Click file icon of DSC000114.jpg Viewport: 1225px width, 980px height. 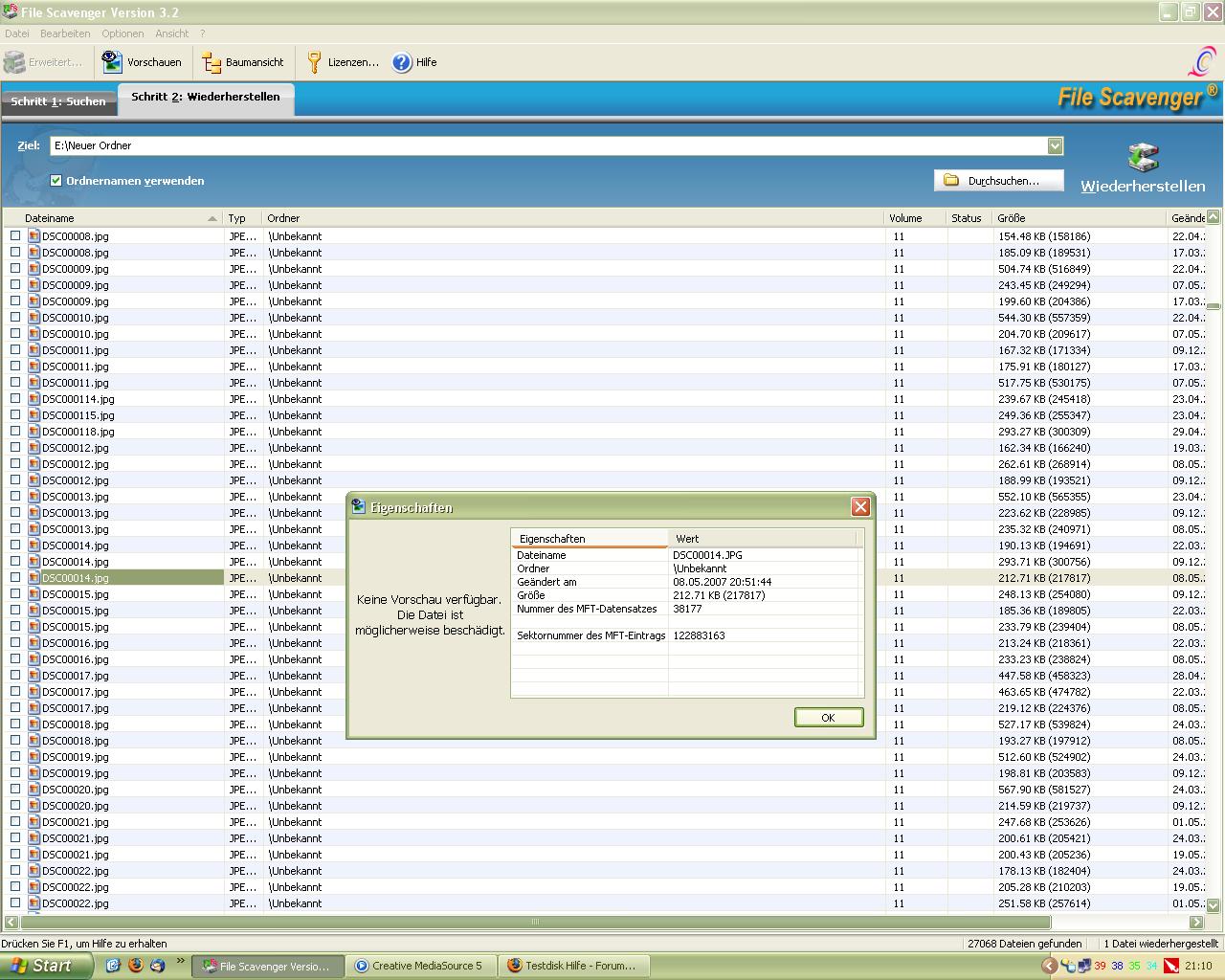pos(34,399)
